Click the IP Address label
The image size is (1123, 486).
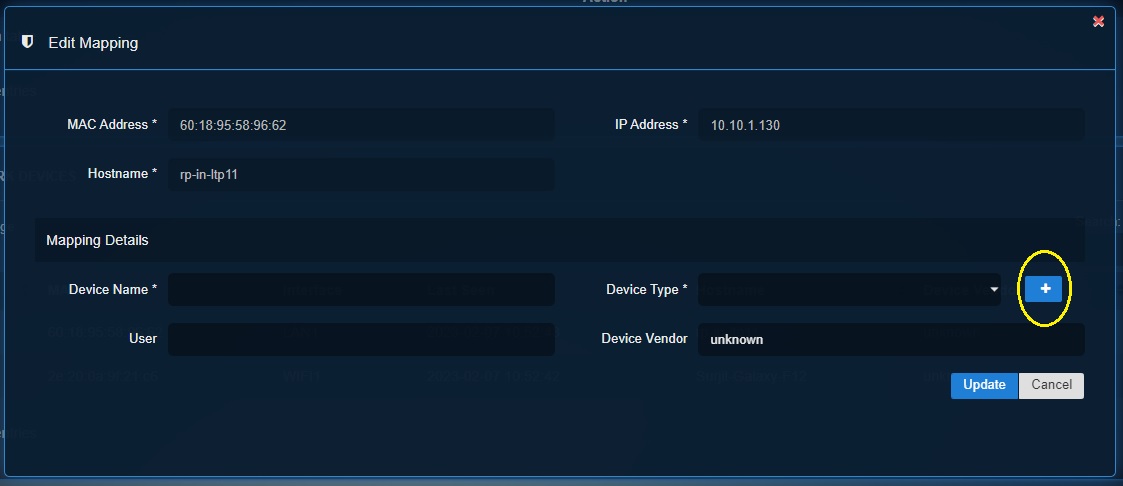(651, 125)
